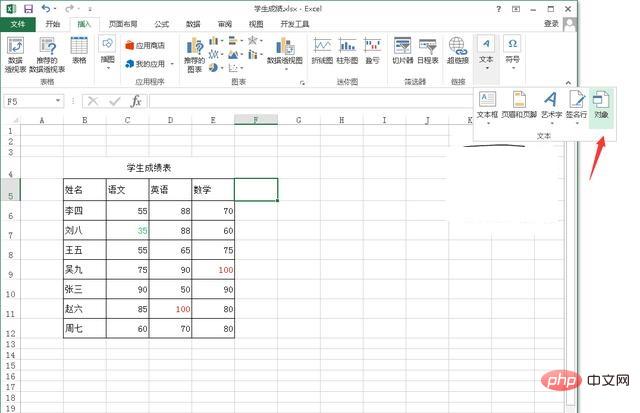Insert an area chart from chart gallery
The width and height of the screenshot is (640, 413).
(233, 54)
